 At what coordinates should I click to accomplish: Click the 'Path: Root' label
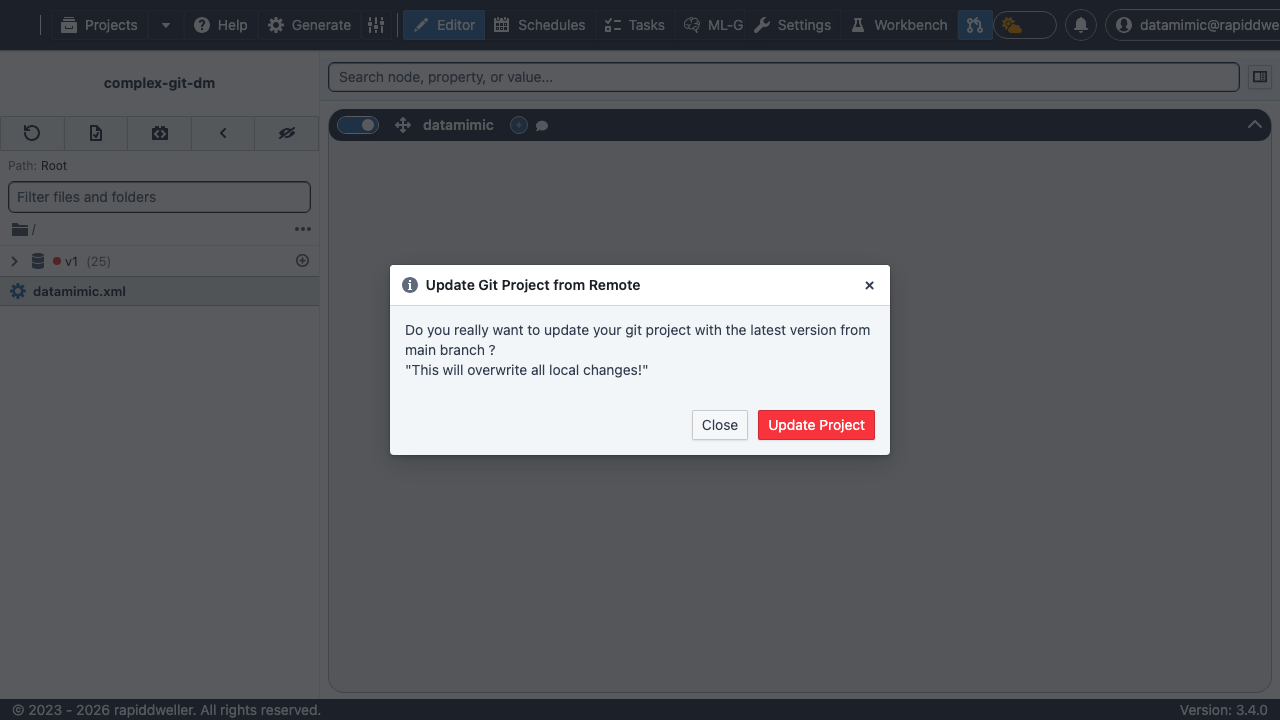coord(38,166)
